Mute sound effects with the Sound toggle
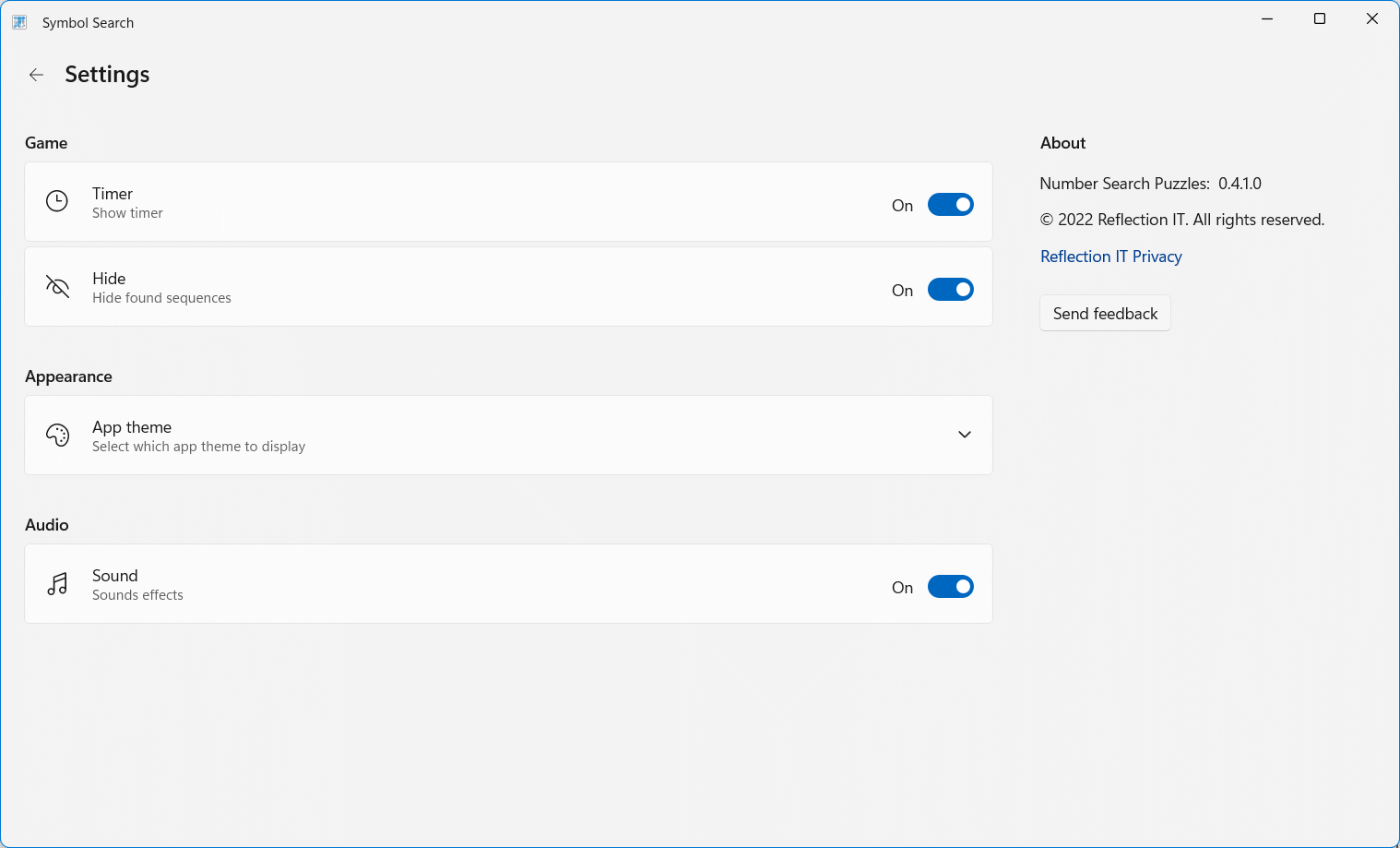This screenshot has width=1400, height=848. pyautogui.click(x=950, y=587)
